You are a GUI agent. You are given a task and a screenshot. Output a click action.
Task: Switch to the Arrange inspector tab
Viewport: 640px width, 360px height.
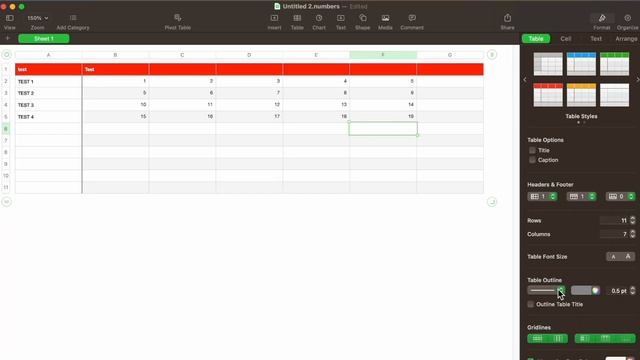click(626, 38)
